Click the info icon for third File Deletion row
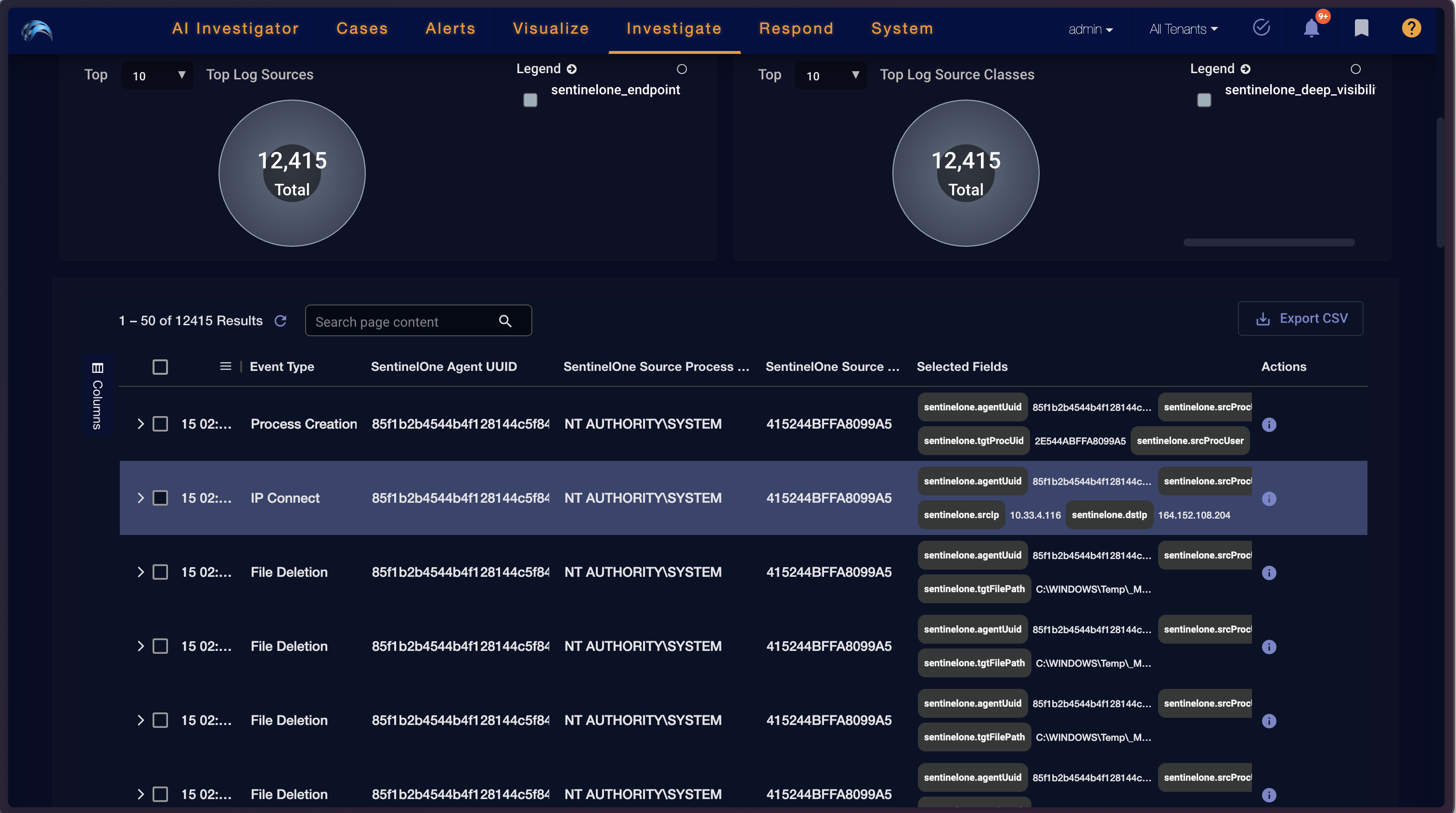Viewport: 1456px width, 813px height. pyautogui.click(x=1269, y=721)
